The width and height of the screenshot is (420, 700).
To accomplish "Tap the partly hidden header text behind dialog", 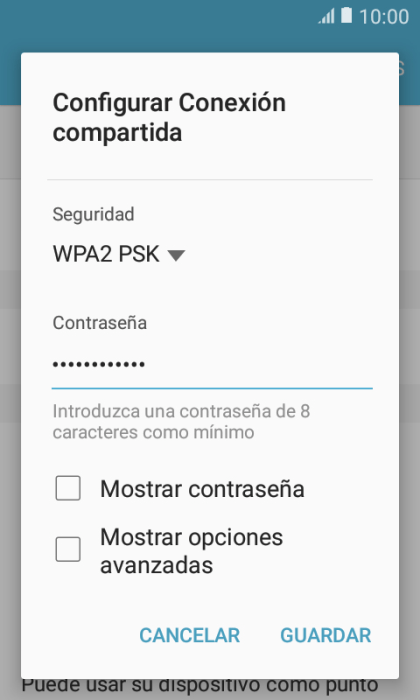I will (x=402, y=68).
